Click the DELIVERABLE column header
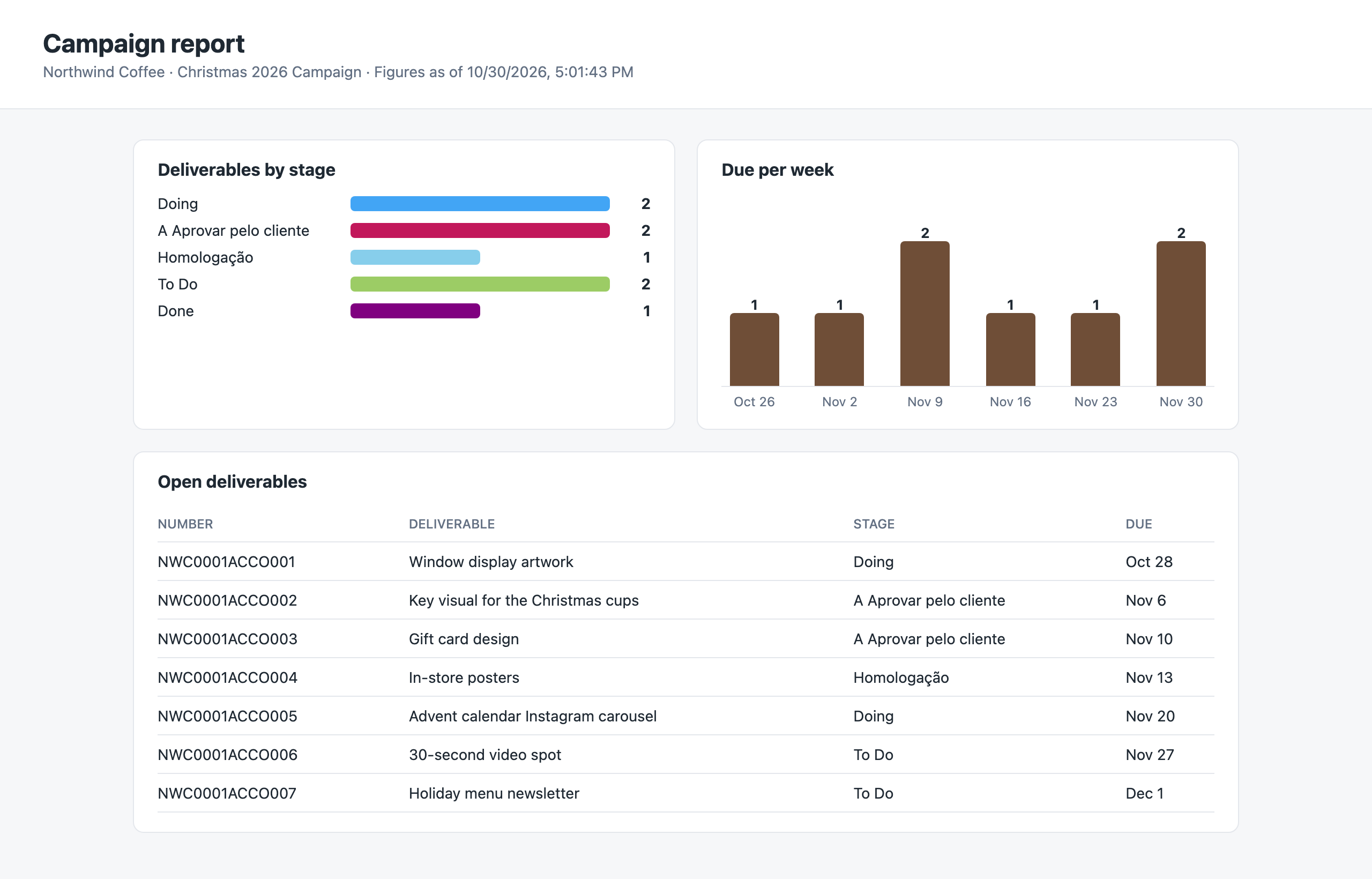The height and width of the screenshot is (879, 1372). coord(451,524)
